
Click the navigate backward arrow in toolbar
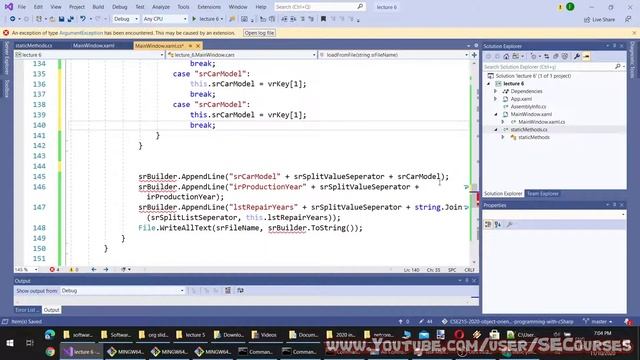tap(13, 19)
